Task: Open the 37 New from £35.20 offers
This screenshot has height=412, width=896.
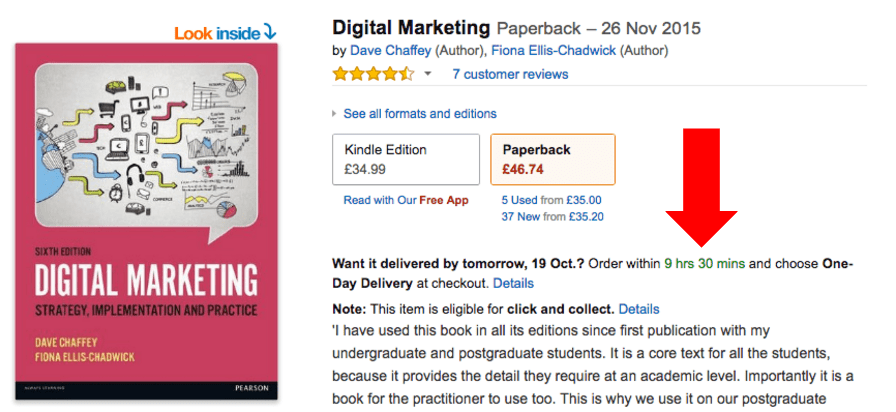Action: tap(553, 216)
